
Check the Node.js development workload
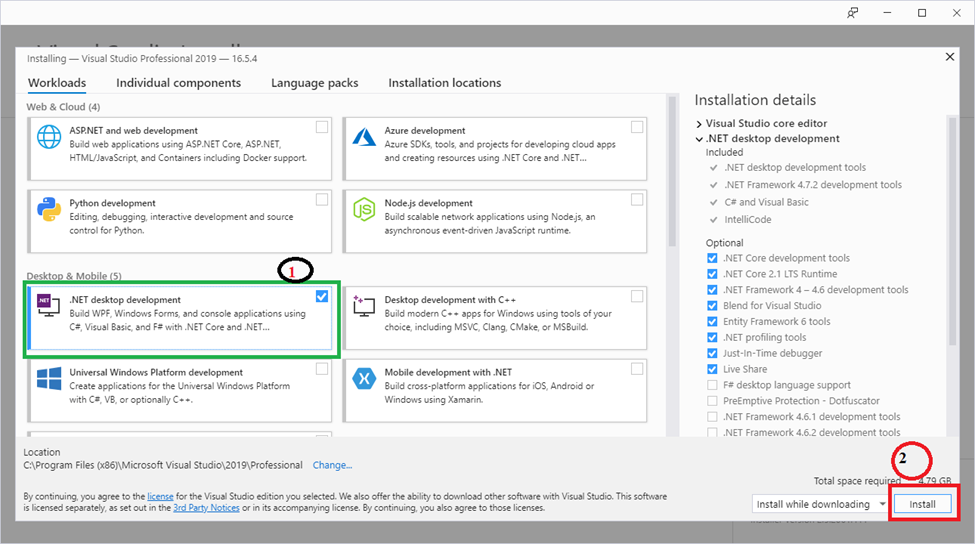click(x=637, y=200)
